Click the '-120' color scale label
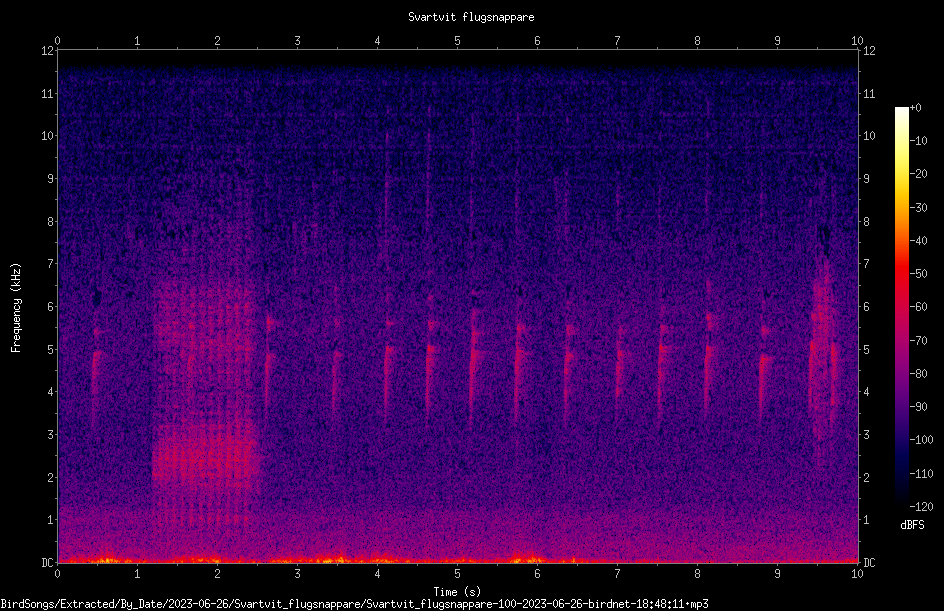This screenshot has height=611, width=944. (921, 507)
